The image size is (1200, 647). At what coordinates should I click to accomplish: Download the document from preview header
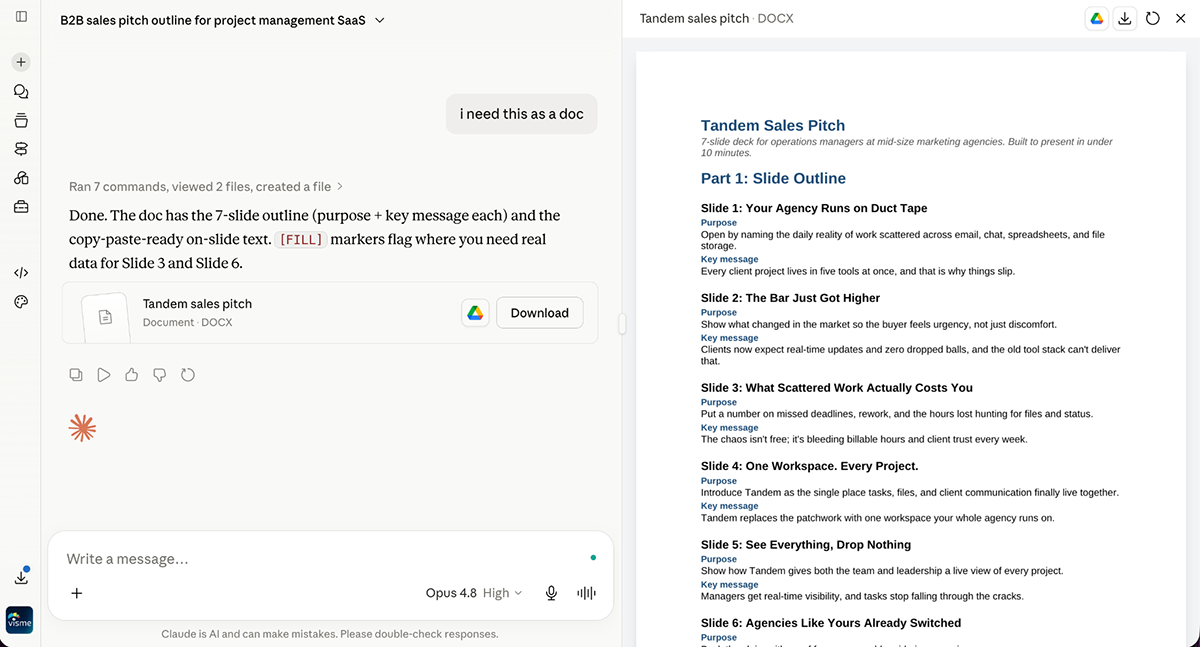point(1125,18)
